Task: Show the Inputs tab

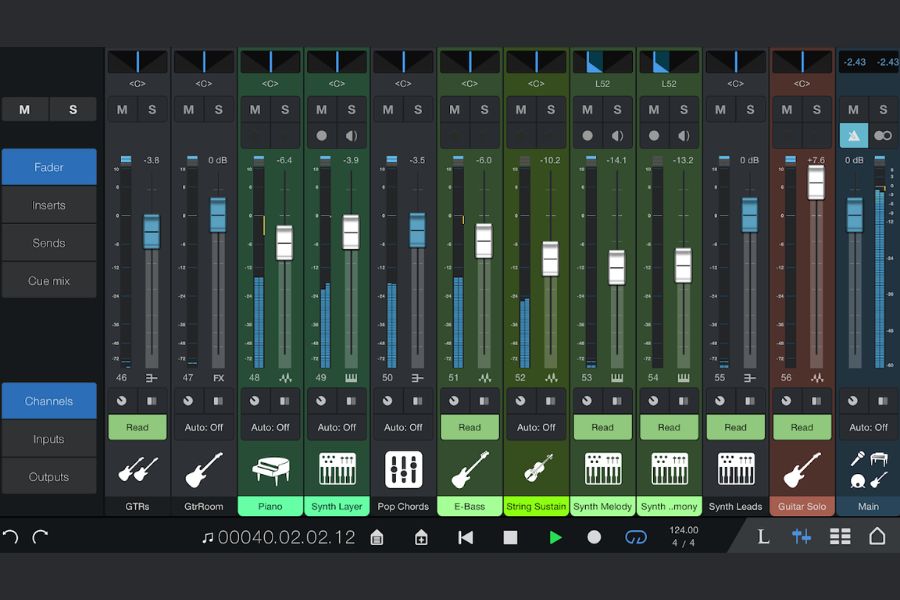Action: pyautogui.click(x=49, y=439)
